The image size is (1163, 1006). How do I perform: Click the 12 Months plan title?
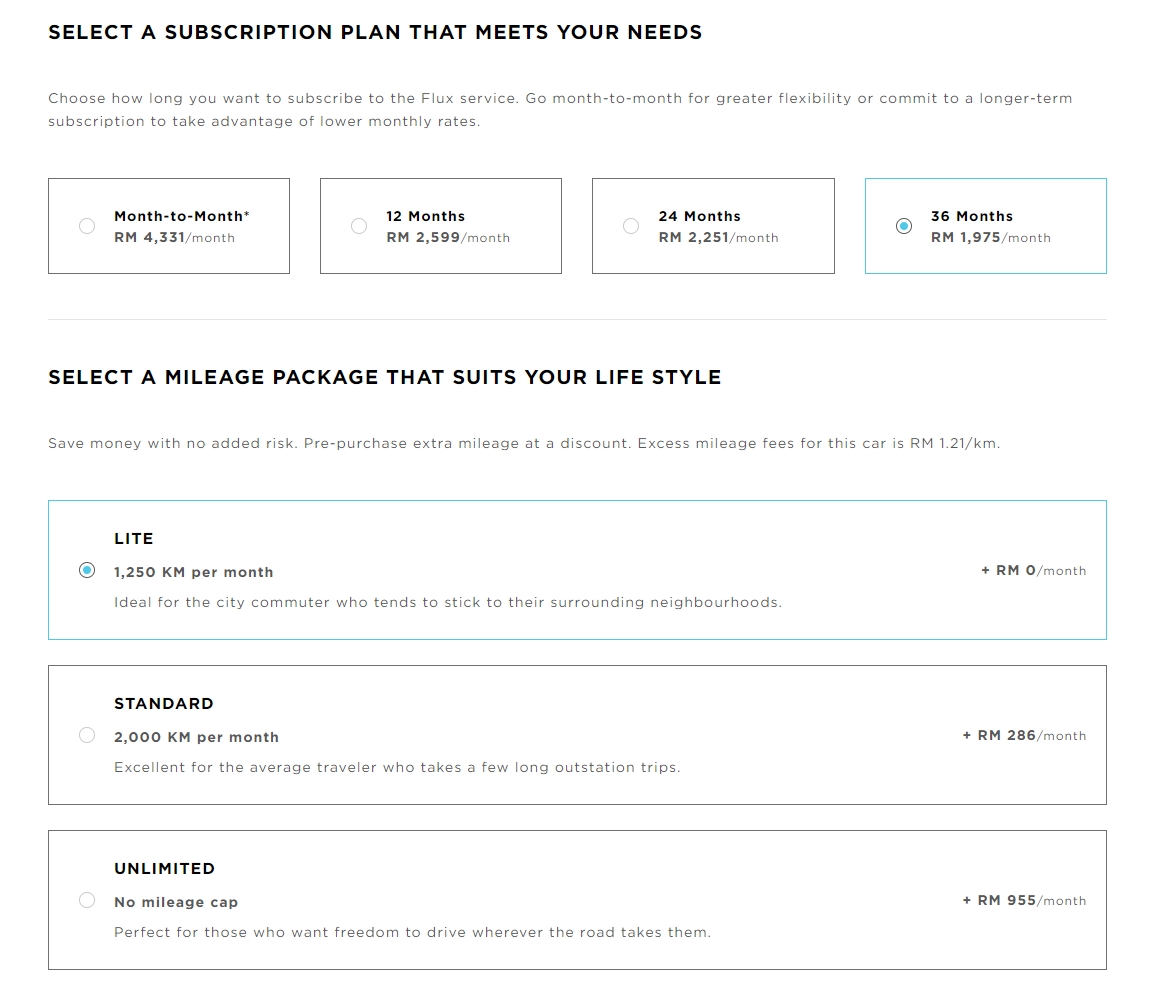[x=425, y=216]
